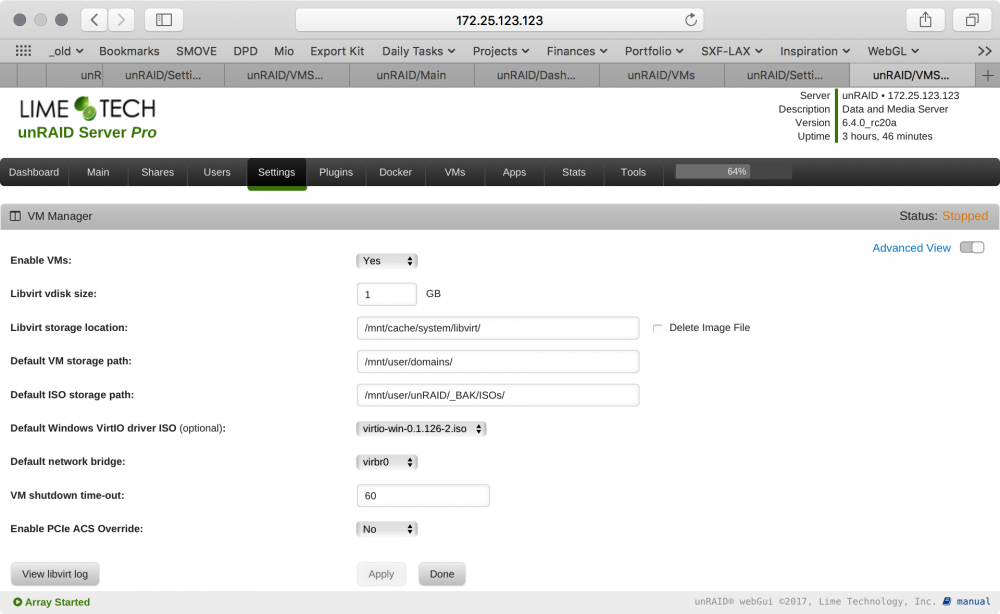The width and height of the screenshot is (1000, 614).
Task: Open the Shares menu tab
Action: 158,172
